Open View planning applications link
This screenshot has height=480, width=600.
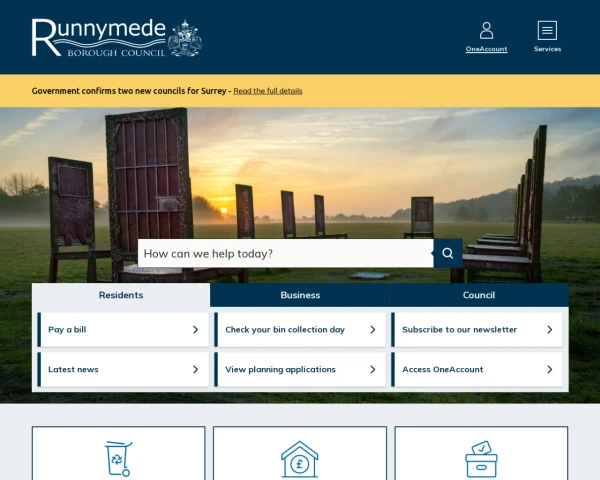(300, 369)
